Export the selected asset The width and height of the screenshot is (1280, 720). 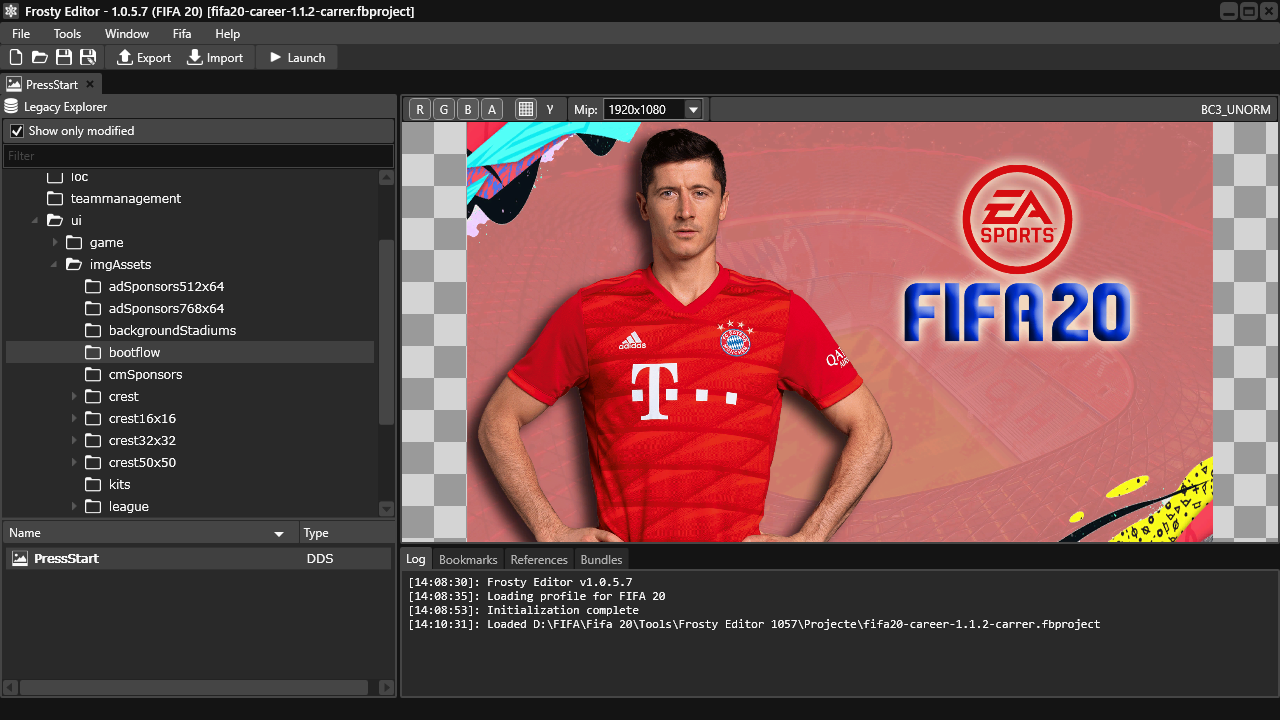click(144, 57)
